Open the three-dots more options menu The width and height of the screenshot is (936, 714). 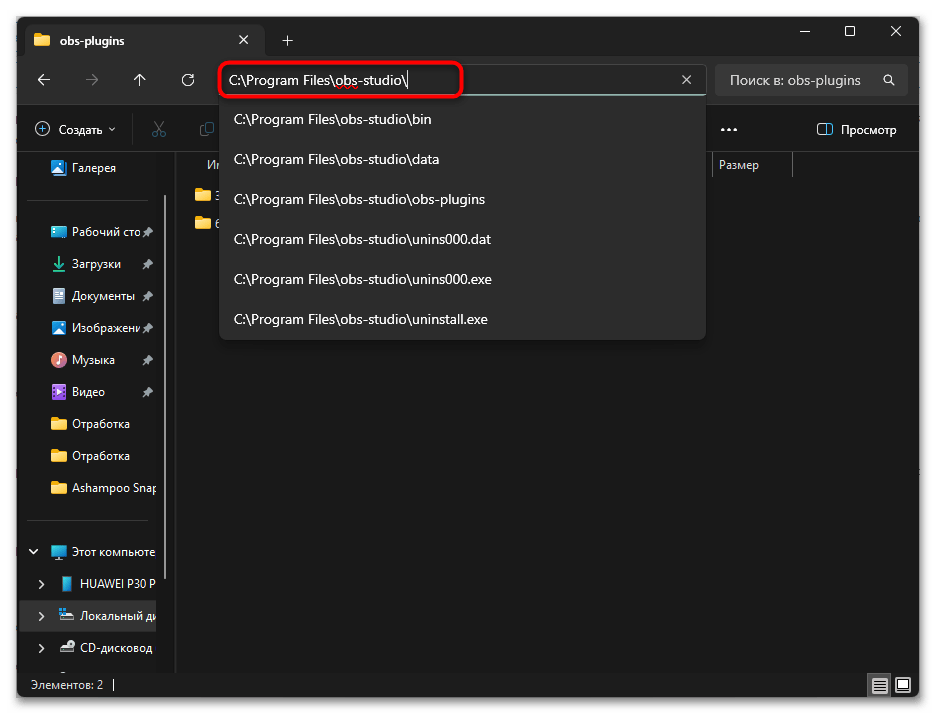728,130
